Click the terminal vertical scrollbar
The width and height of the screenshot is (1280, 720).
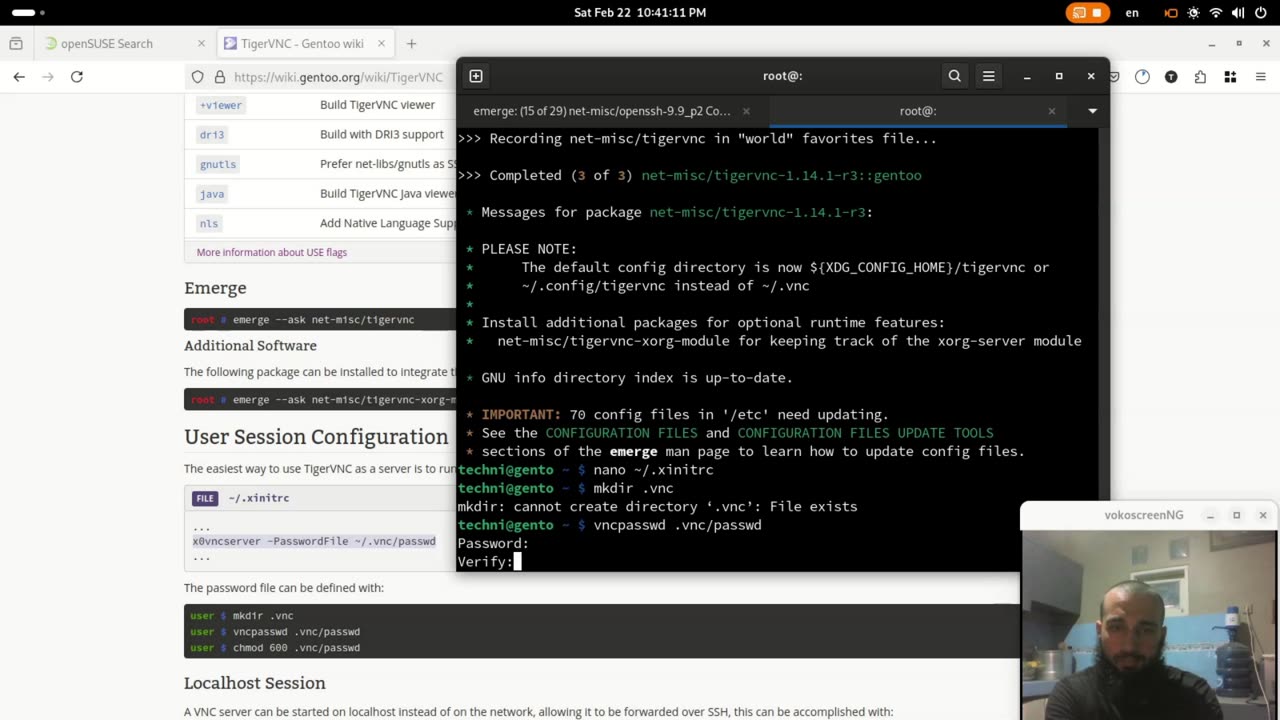[x=1103, y=350]
